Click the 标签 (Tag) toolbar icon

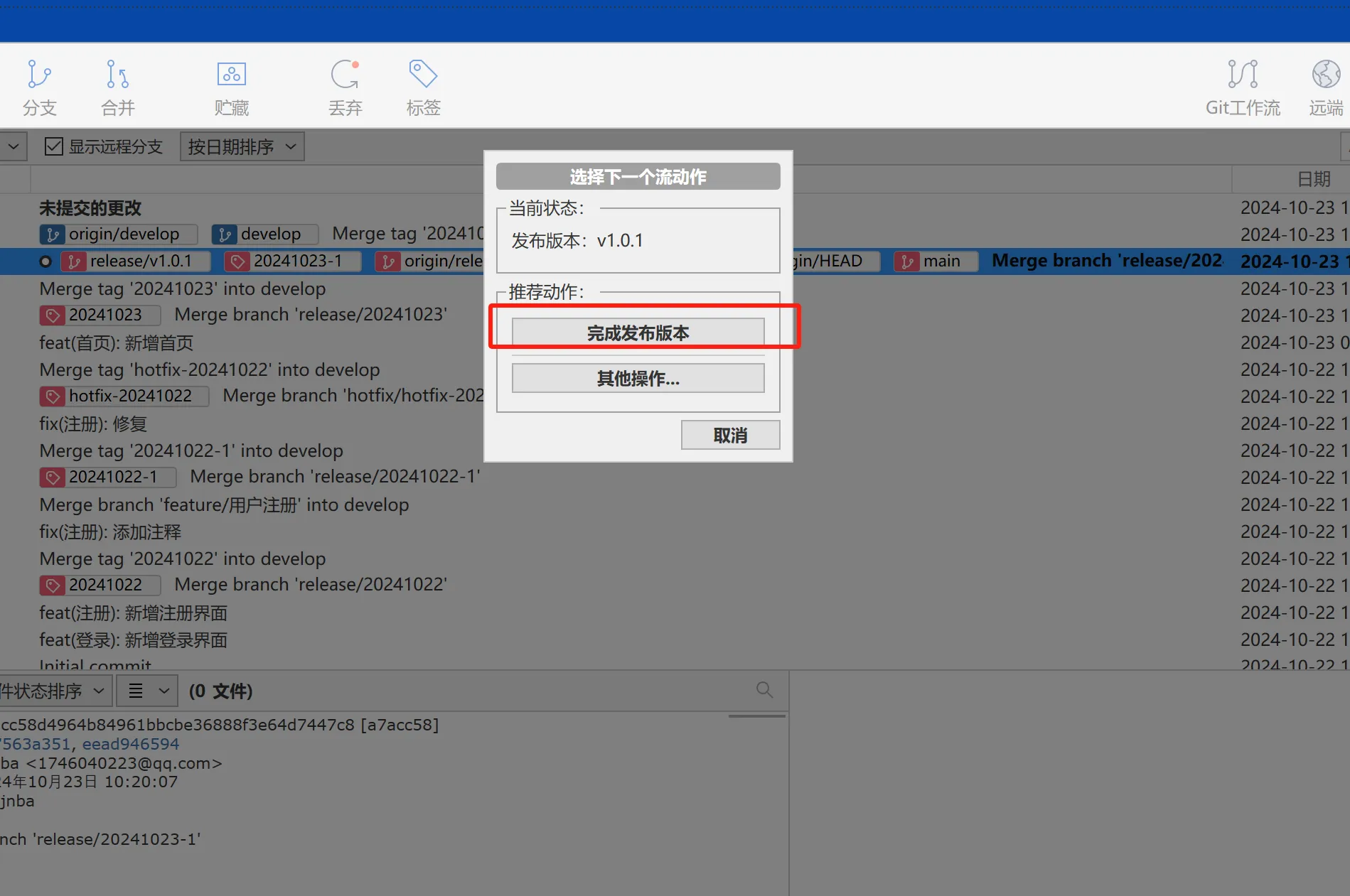pyautogui.click(x=423, y=87)
